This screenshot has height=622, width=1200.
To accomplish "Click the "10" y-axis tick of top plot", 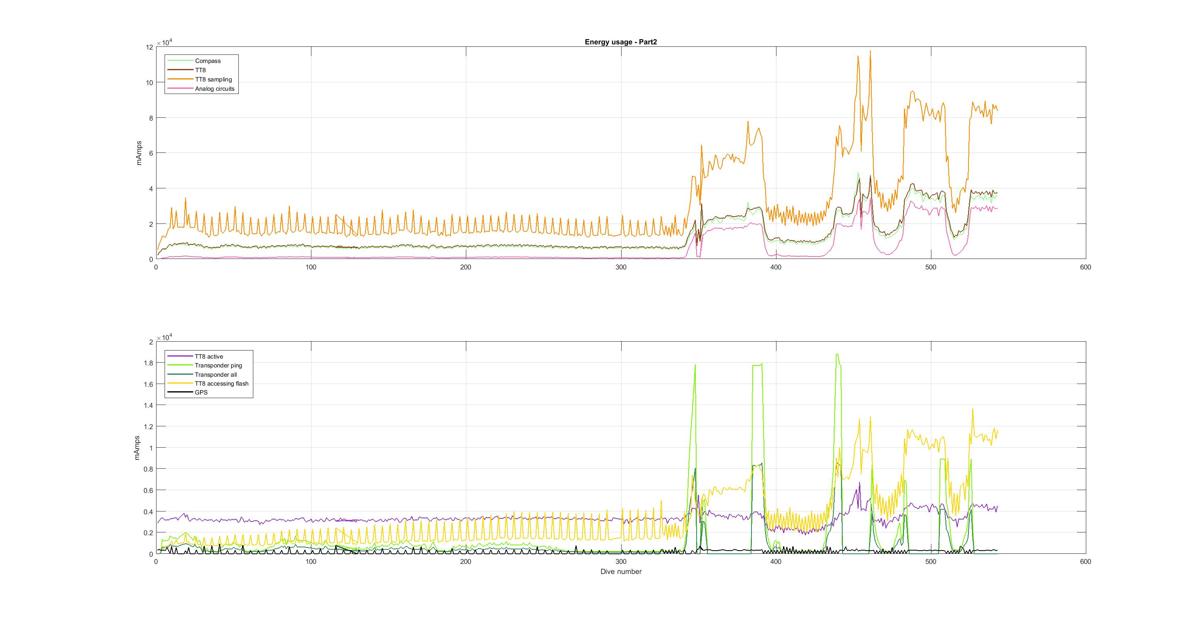I will click(x=148, y=82).
